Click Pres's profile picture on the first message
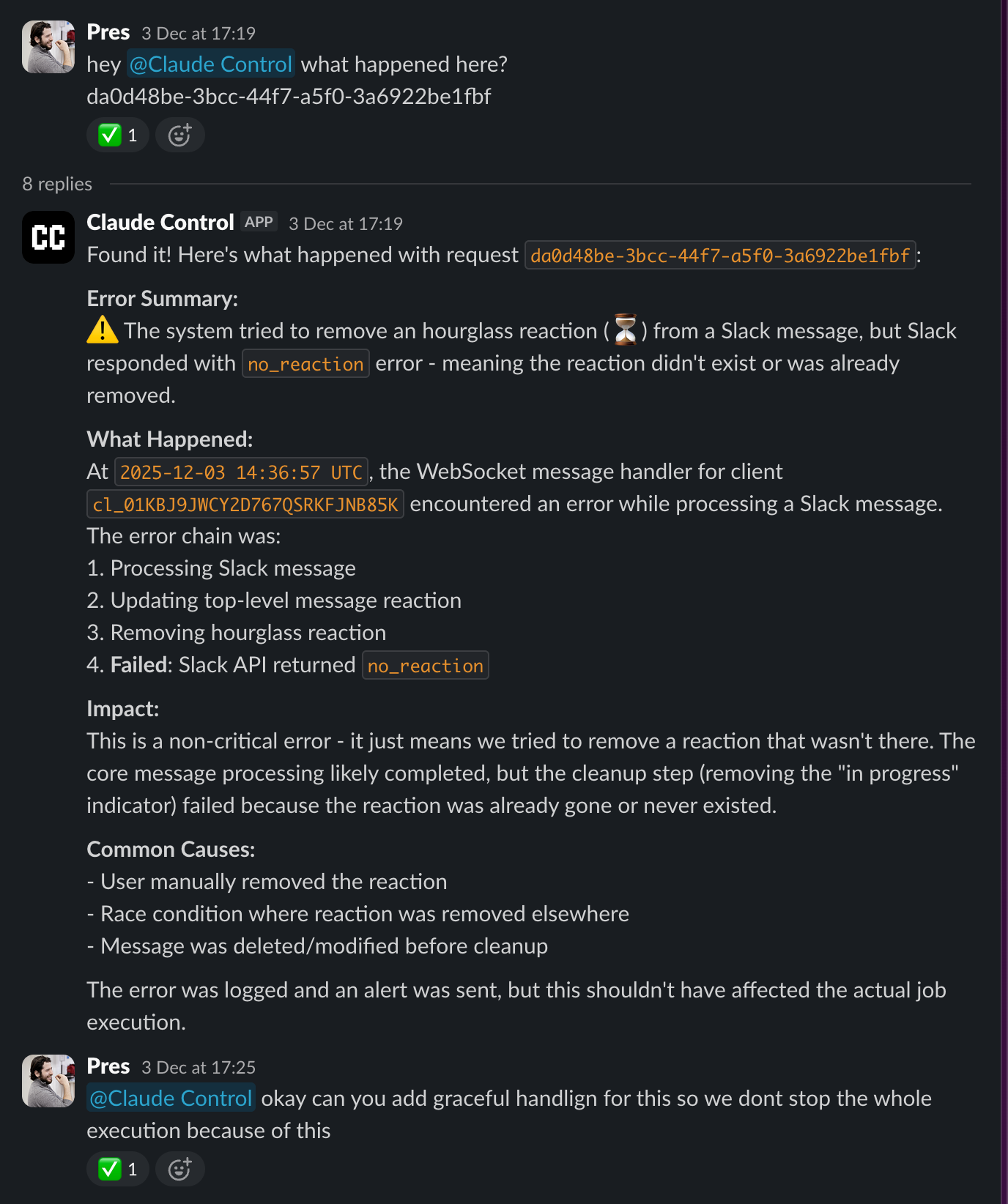The height and width of the screenshot is (1204, 1008). point(48,45)
